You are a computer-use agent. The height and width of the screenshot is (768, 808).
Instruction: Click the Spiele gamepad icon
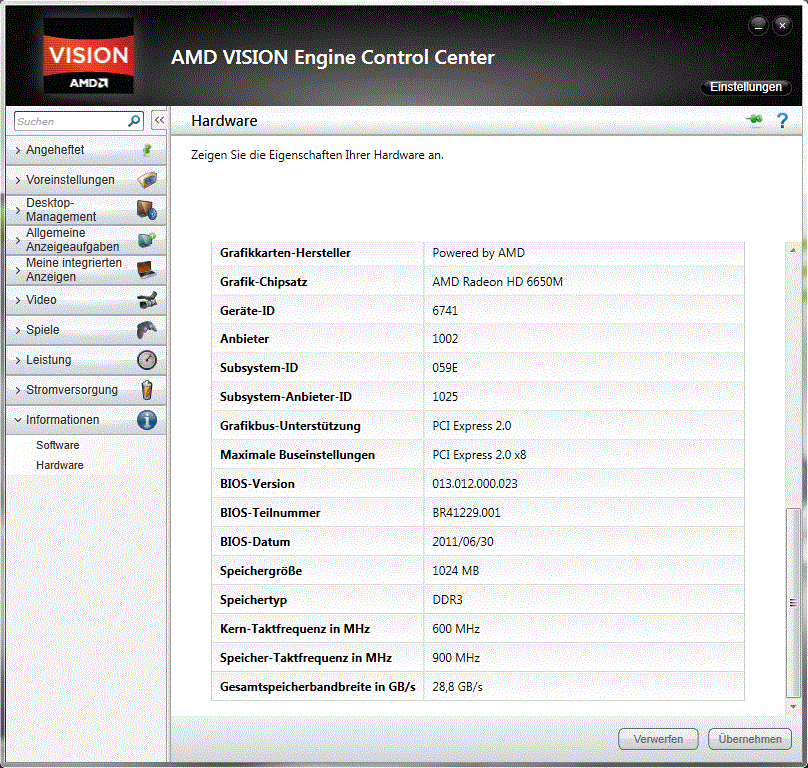click(x=147, y=330)
